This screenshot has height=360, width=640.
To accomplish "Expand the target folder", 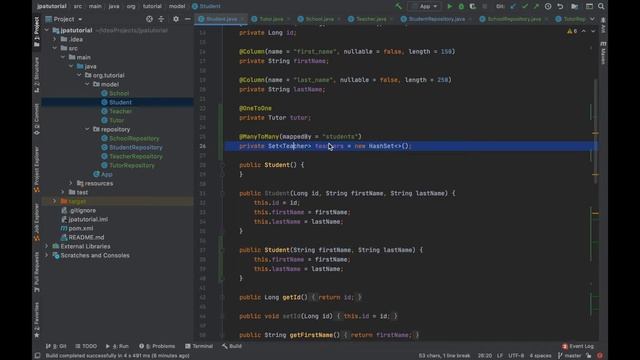I will pos(55,201).
